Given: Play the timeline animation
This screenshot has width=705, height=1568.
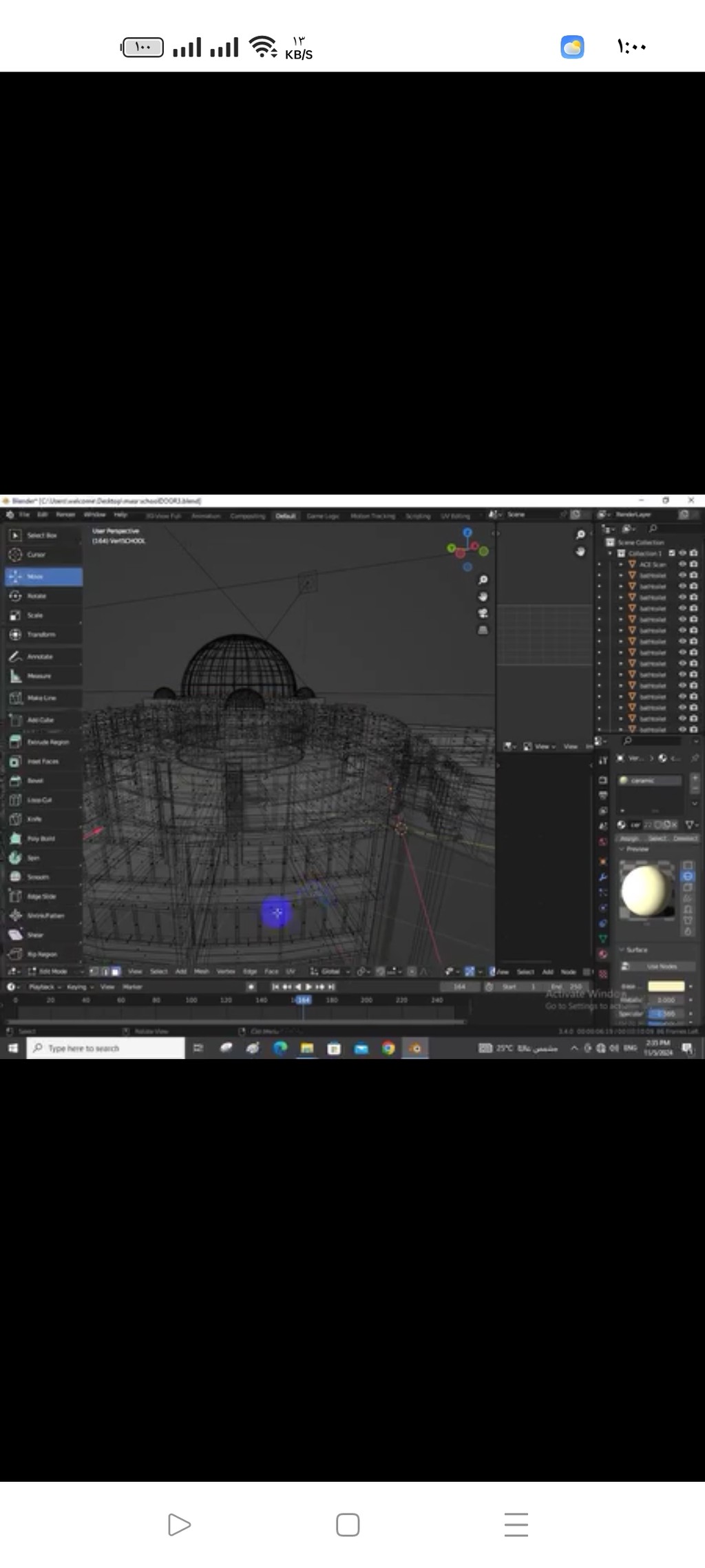Looking at the screenshot, I should click(308, 987).
